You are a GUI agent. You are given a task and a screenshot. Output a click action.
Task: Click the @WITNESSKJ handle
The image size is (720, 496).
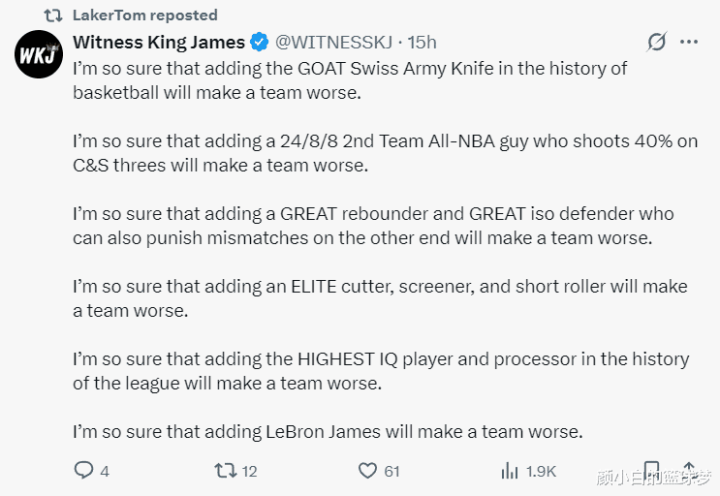(x=333, y=42)
